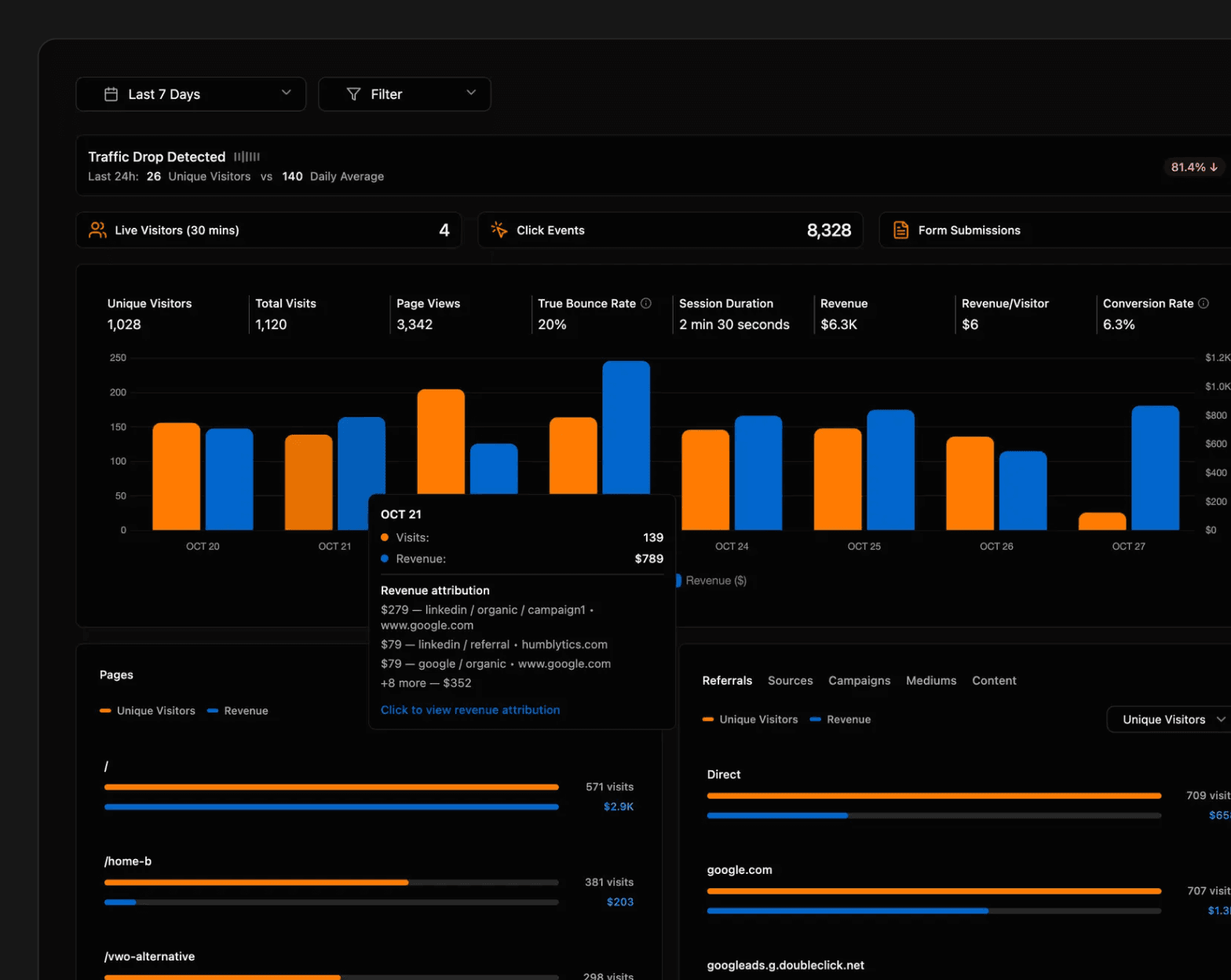Click the Conversion Rate info icon

(x=1203, y=303)
